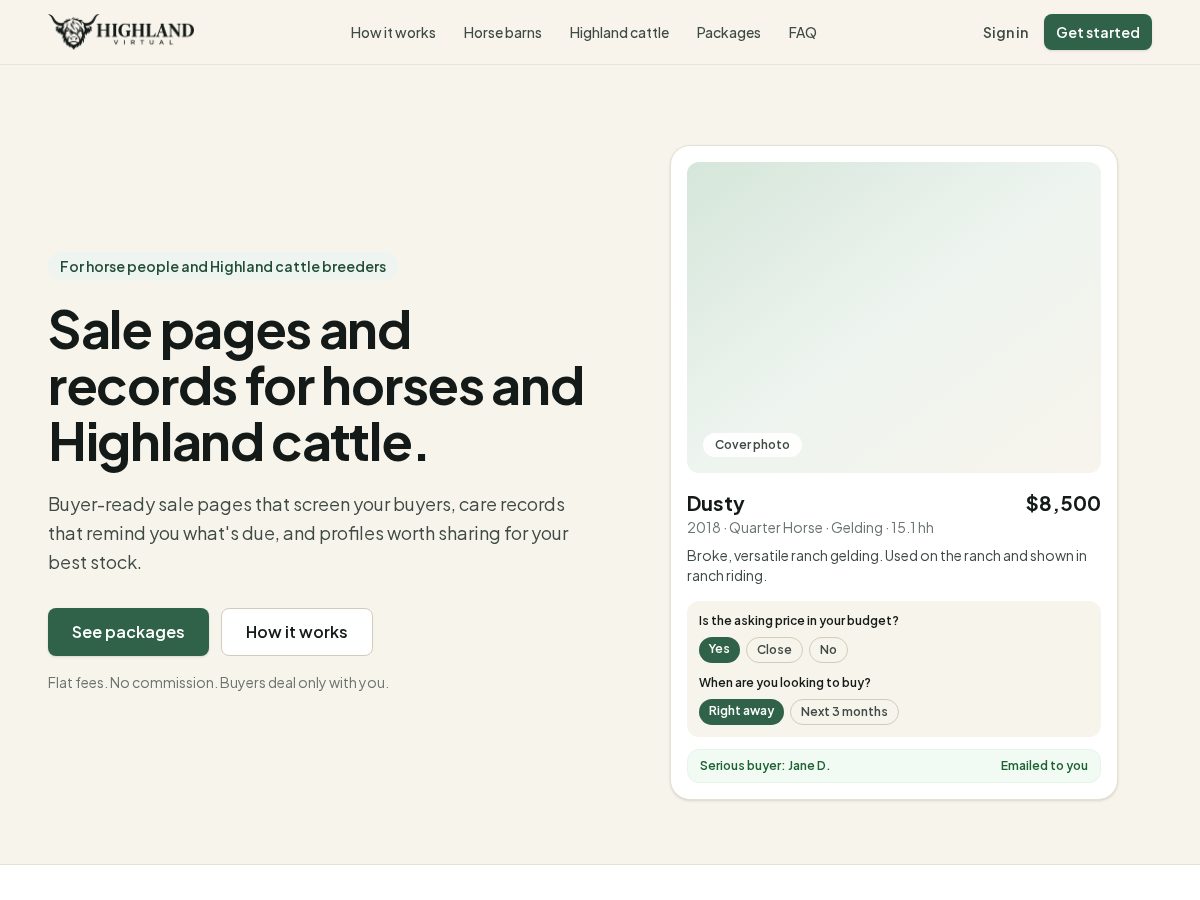Click the Flat fees. No commission note
1200x900 pixels.
coord(218,682)
